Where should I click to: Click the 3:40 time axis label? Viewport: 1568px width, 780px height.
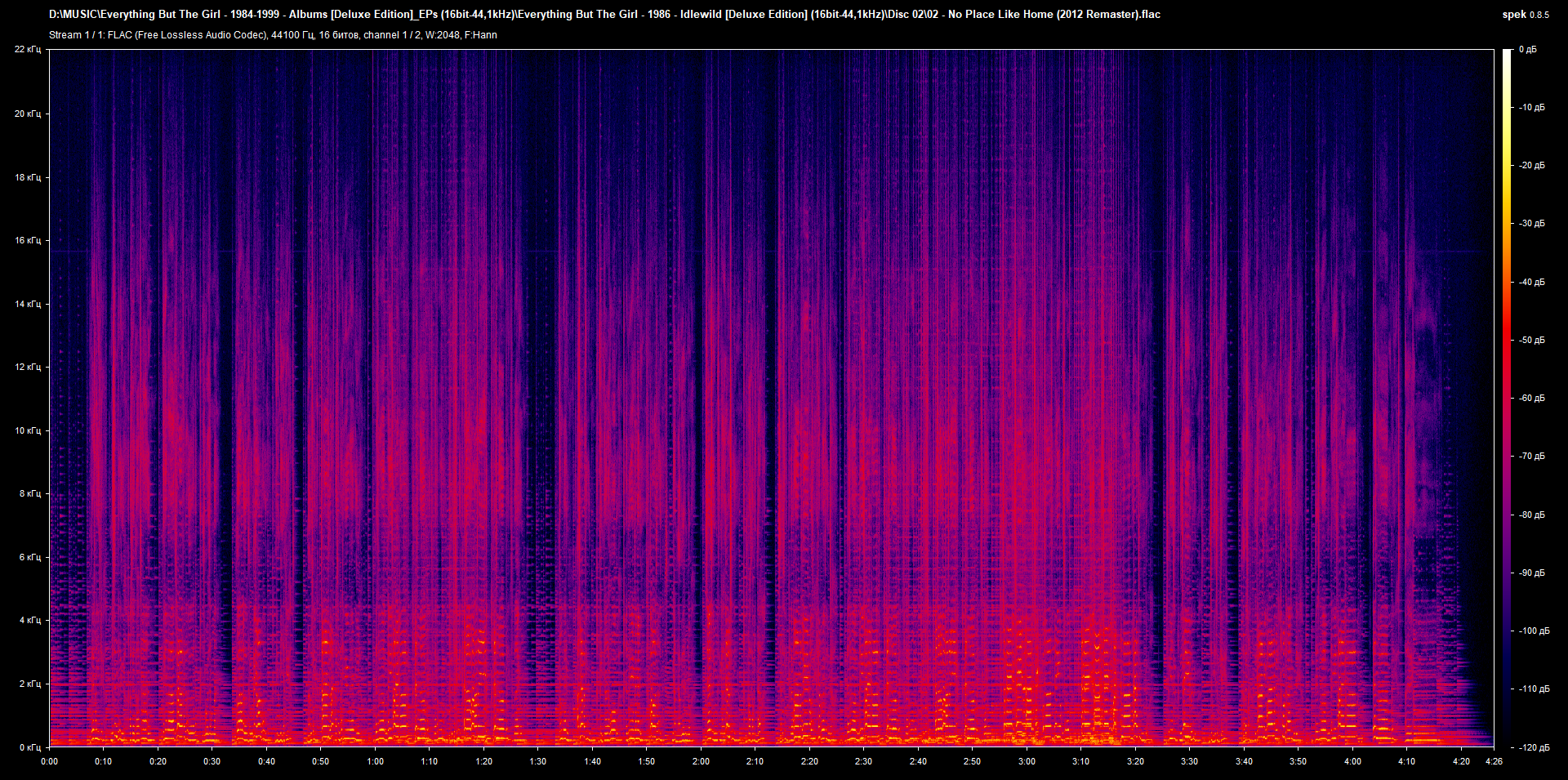pos(1245,761)
